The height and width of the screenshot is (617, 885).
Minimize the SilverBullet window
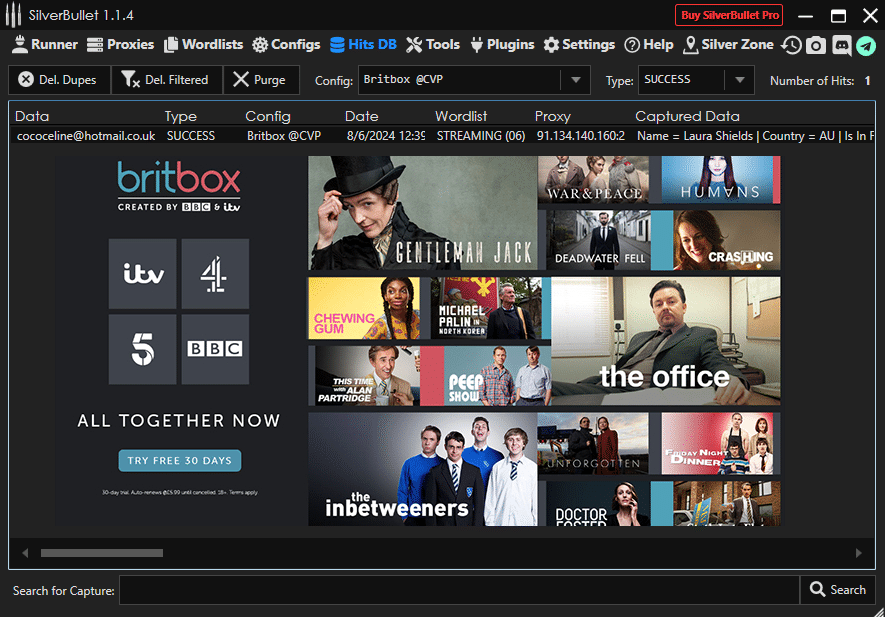point(805,16)
